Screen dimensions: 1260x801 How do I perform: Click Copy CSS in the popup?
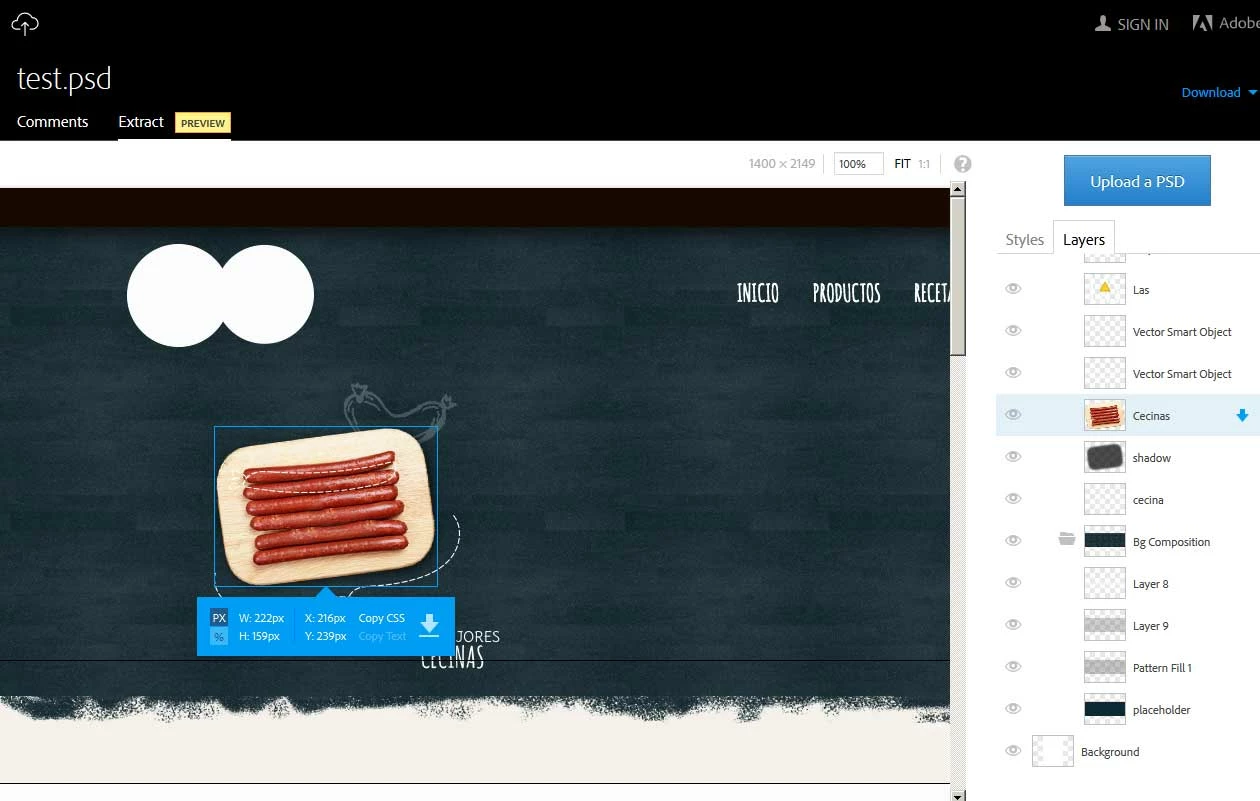click(382, 618)
